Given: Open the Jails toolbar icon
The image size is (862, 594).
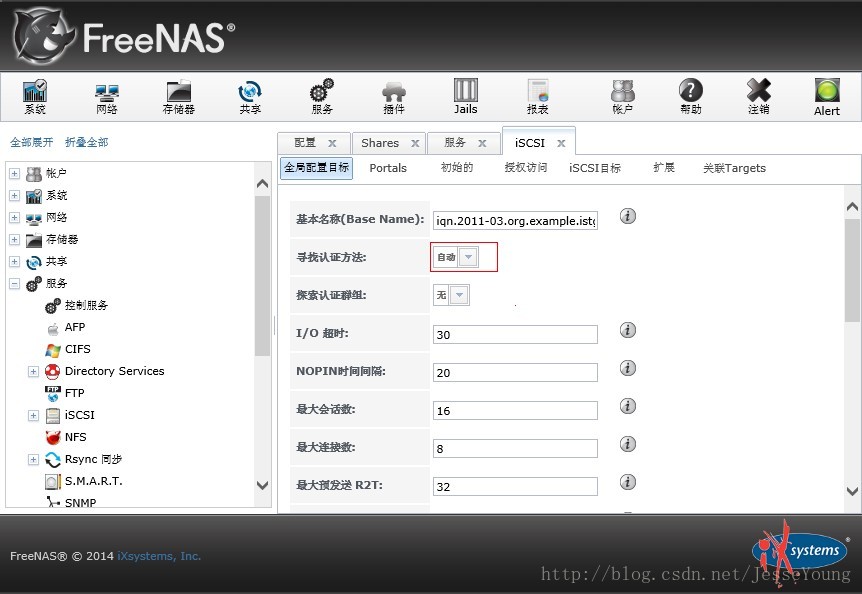Looking at the screenshot, I should (466, 96).
